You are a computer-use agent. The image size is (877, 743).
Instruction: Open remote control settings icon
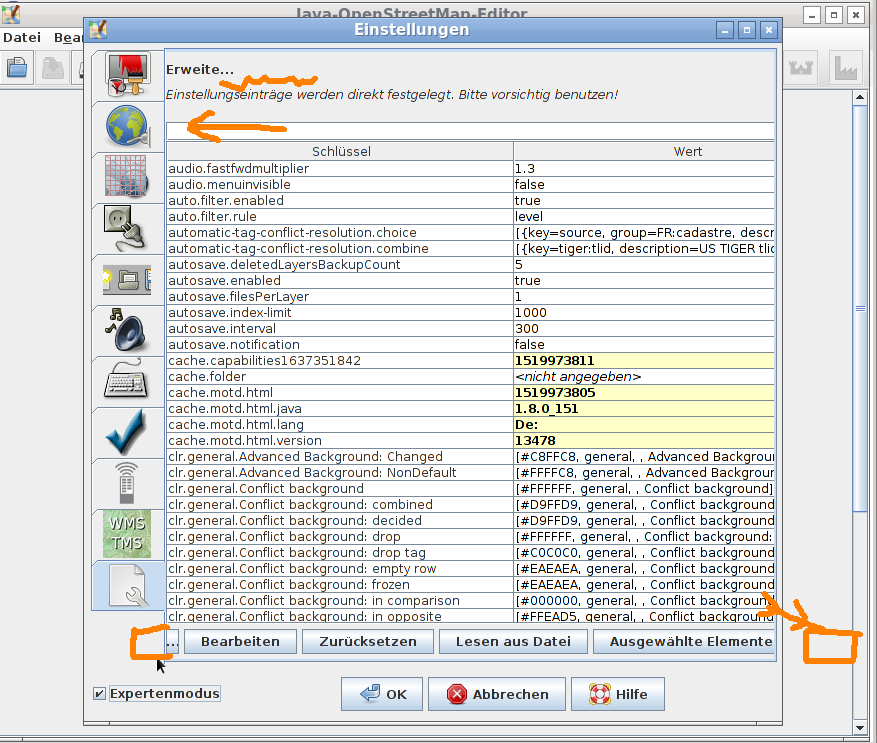[127, 483]
